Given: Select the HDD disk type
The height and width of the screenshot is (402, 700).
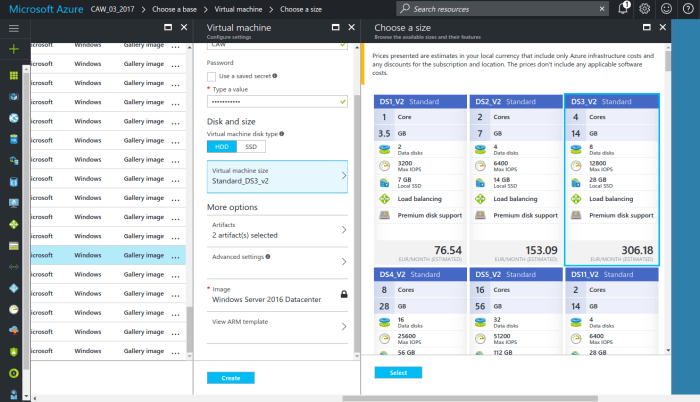Looking at the screenshot, I should click(x=222, y=147).
